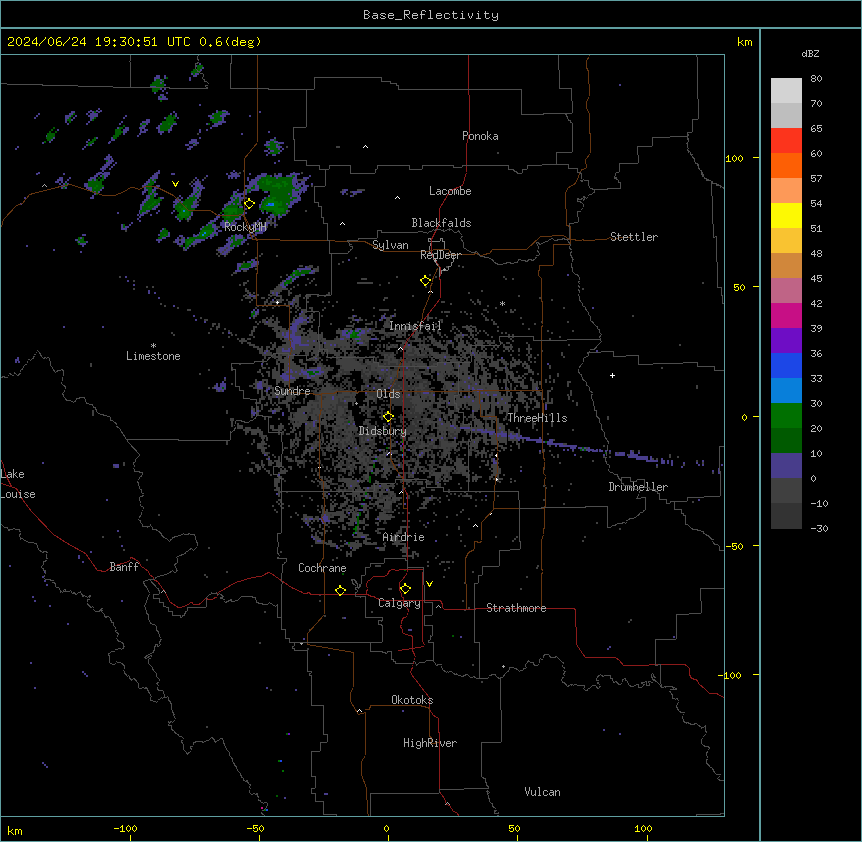The image size is (862, 842).
Task: Click the Strathmore label
Action: click(516, 608)
